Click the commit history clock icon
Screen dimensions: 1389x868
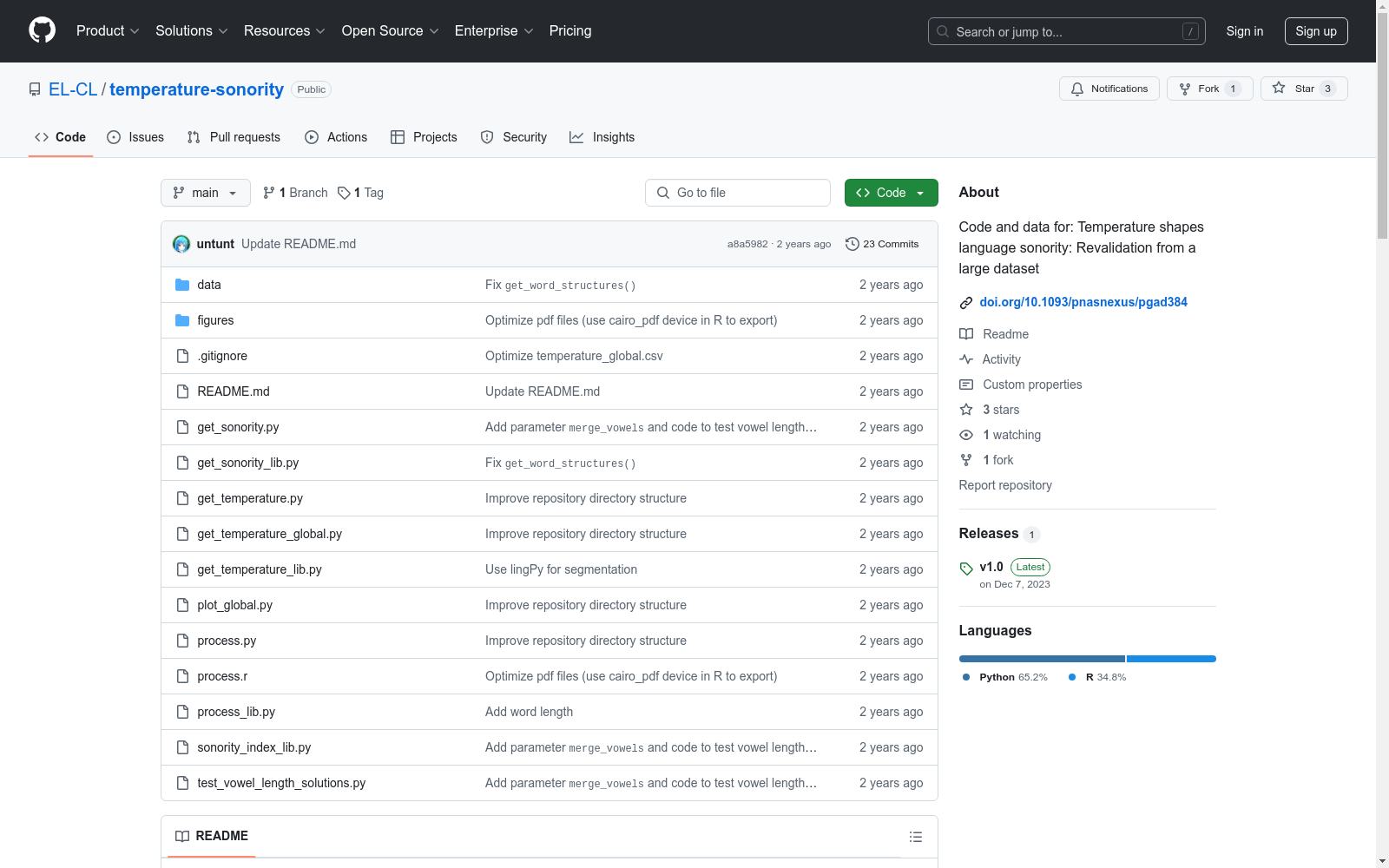[x=852, y=244]
